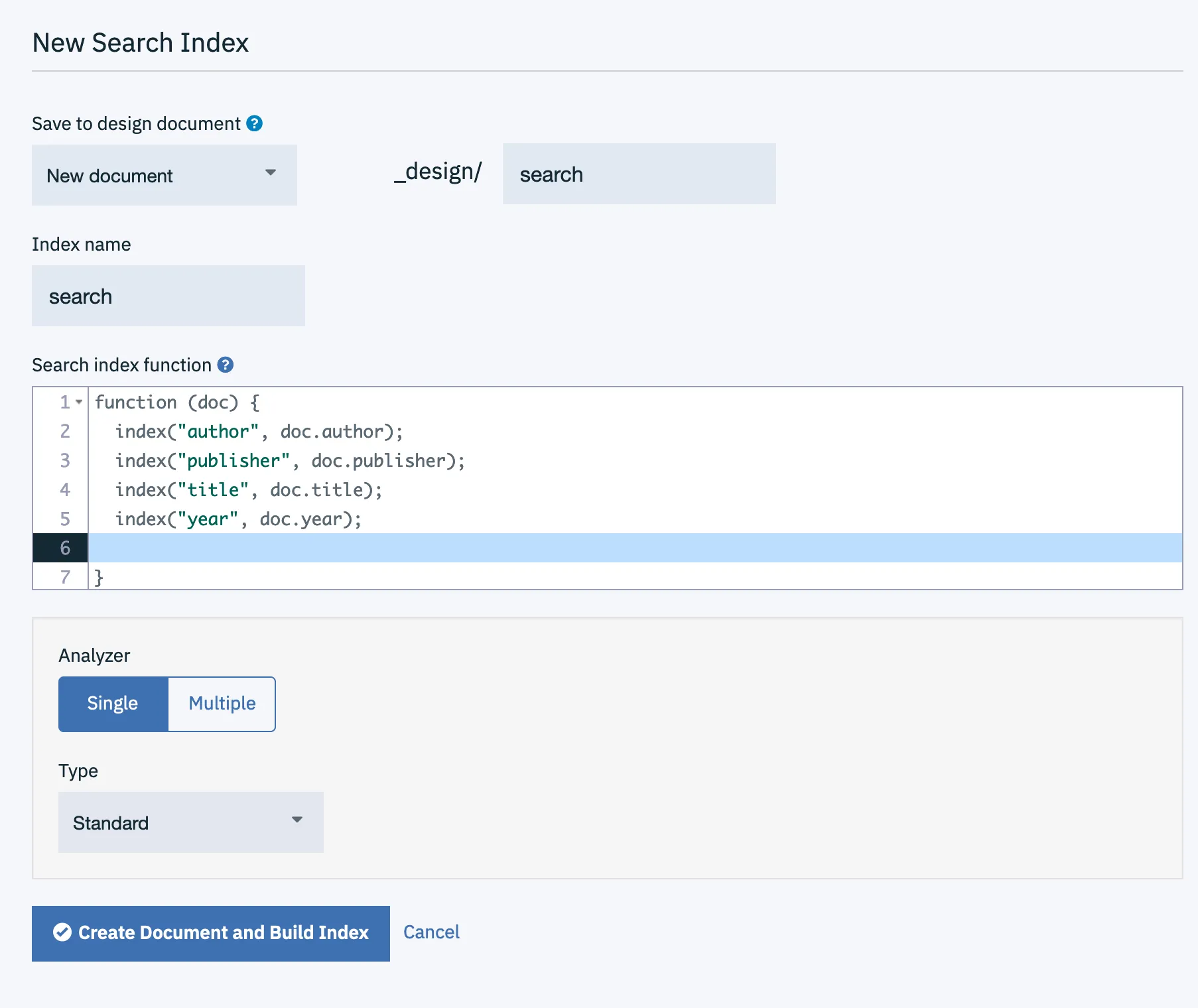This screenshot has width=1198, height=1008.
Task: Cancel the new search index
Action: tap(431, 932)
